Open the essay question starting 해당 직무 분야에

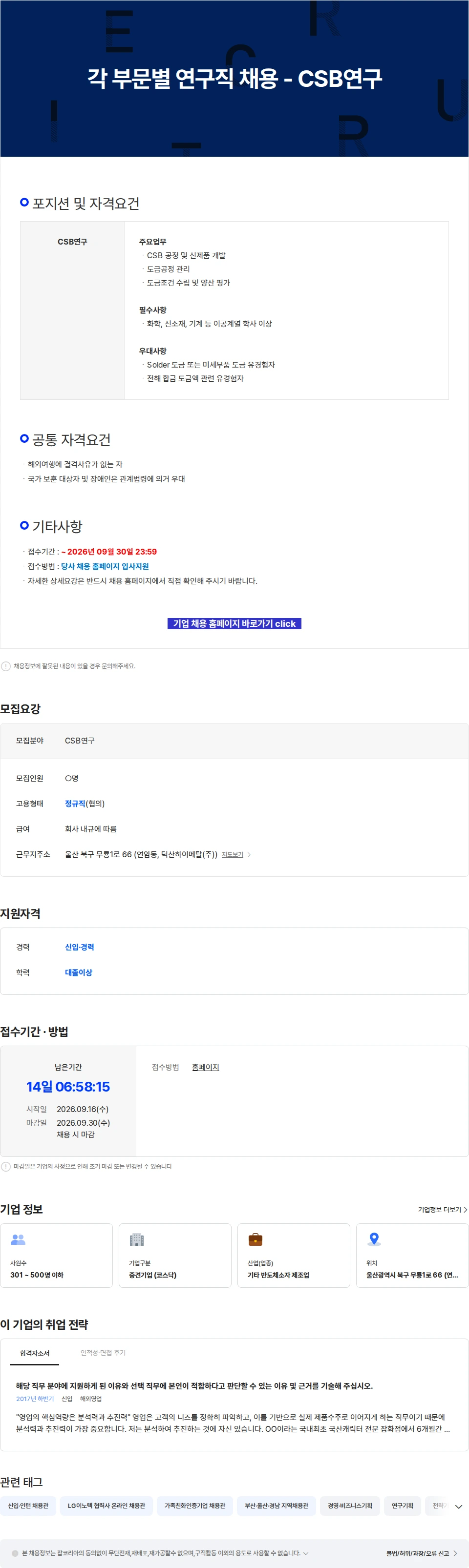pos(193,1385)
